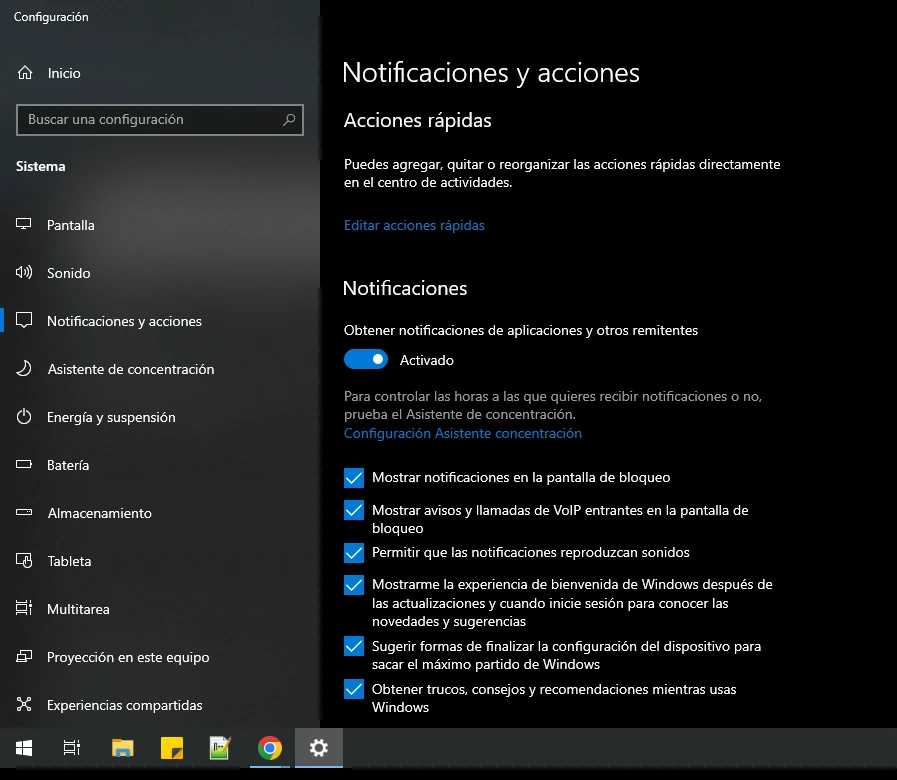
Task: Click the Acciones rápidas heading
Action: click(x=418, y=121)
